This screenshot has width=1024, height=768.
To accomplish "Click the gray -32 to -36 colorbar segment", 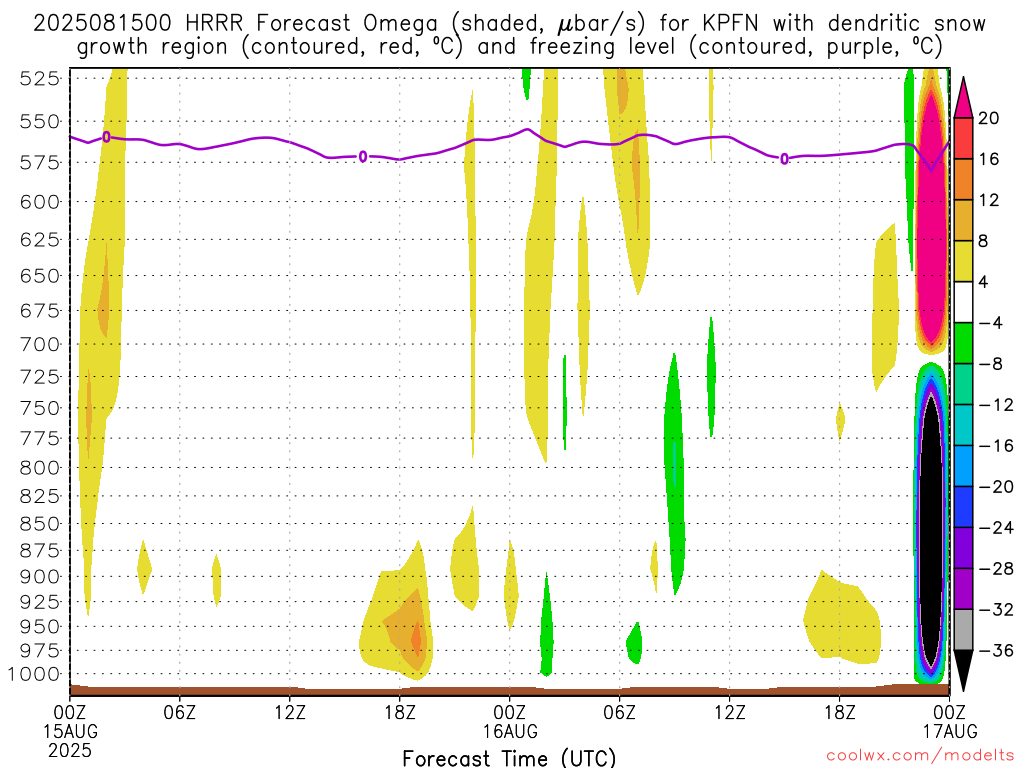I will tap(963, 630).
